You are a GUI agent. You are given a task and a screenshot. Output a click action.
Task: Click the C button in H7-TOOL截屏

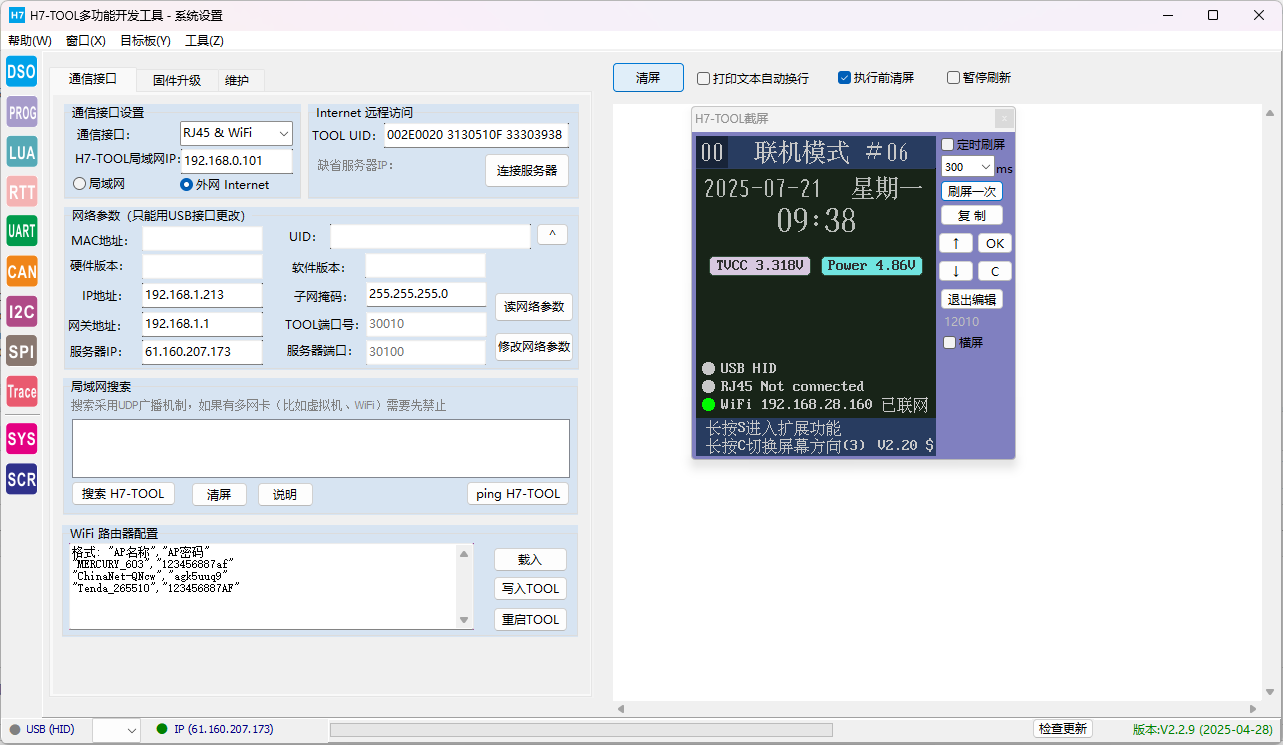pyautogui.click(x=994, y=271)
